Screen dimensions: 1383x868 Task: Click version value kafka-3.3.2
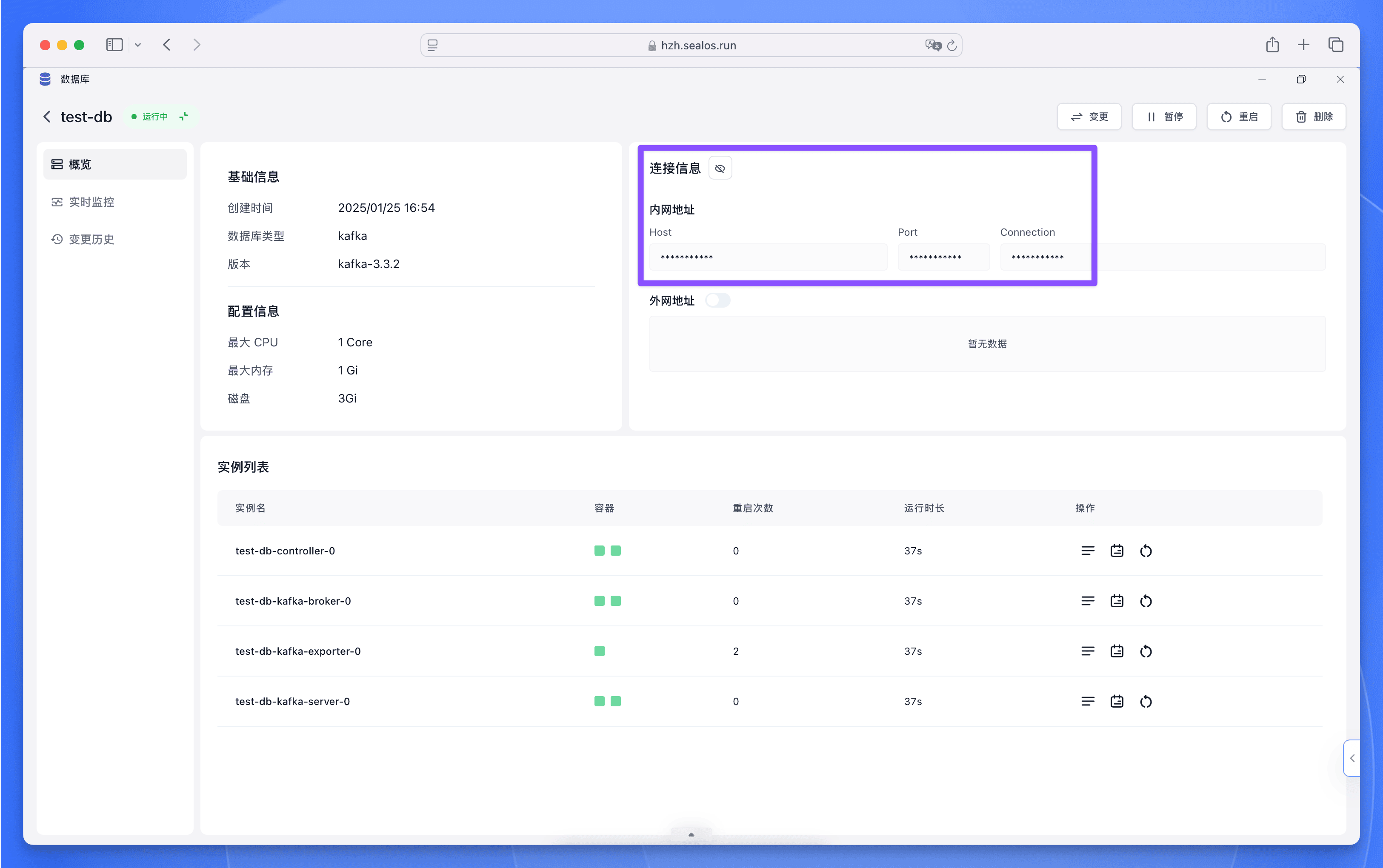click(x=369, y=264)
